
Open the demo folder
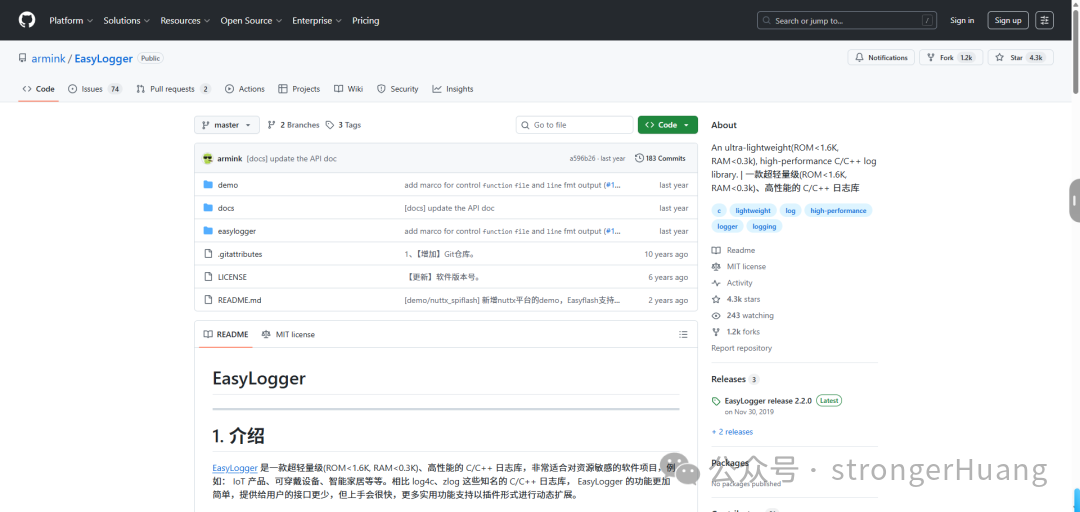[227, 185]
